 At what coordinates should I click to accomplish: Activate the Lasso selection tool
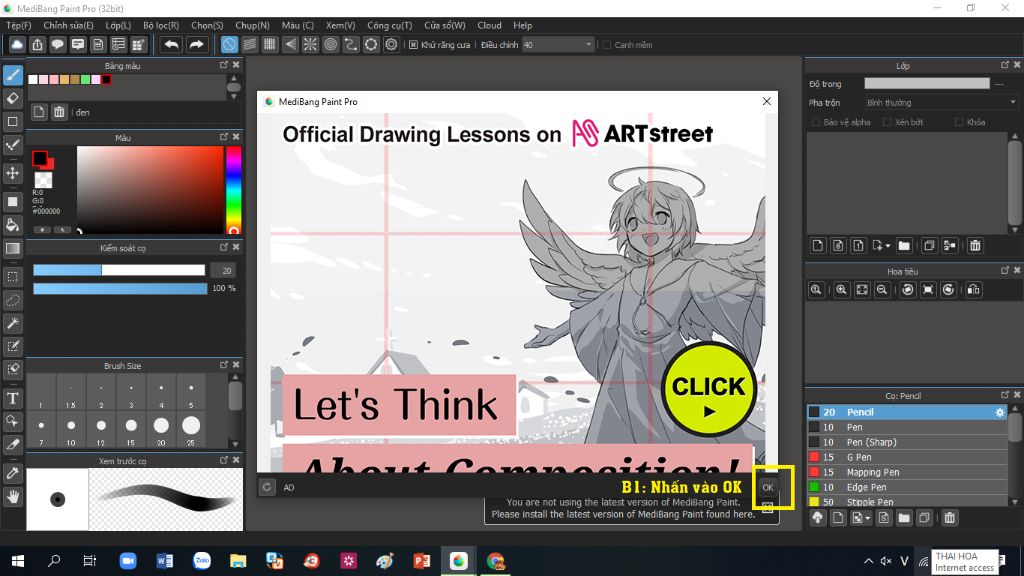pos(12,300)
